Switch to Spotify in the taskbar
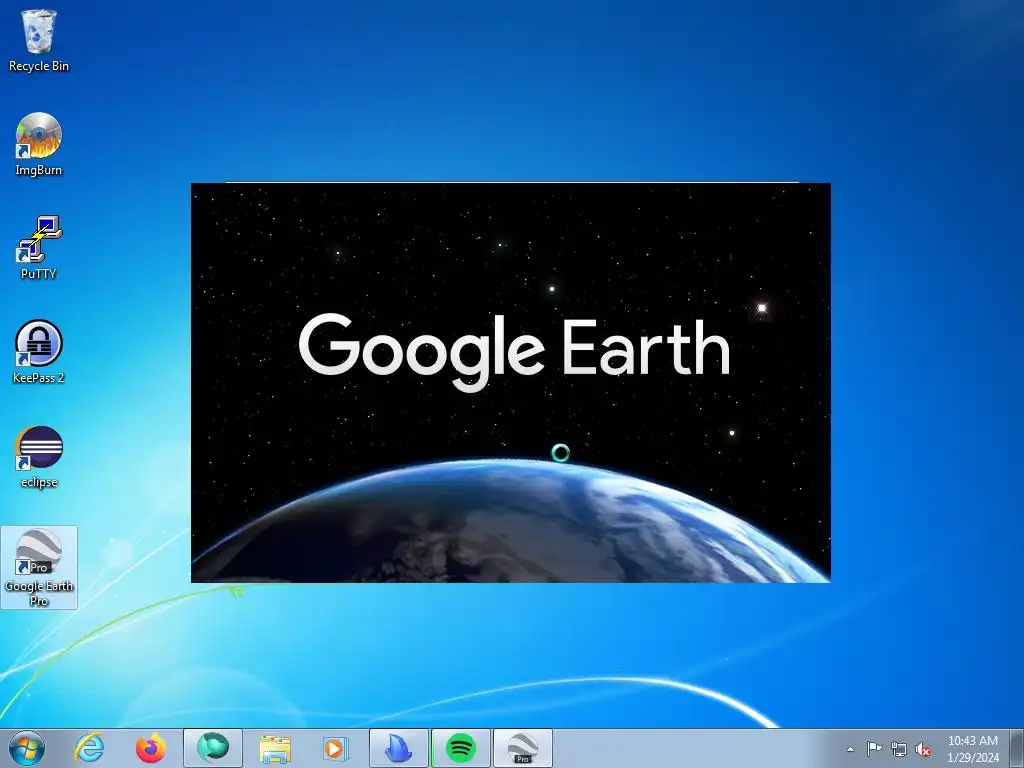Viewport: 1024px width, 768px height. [x=460, y=748]
